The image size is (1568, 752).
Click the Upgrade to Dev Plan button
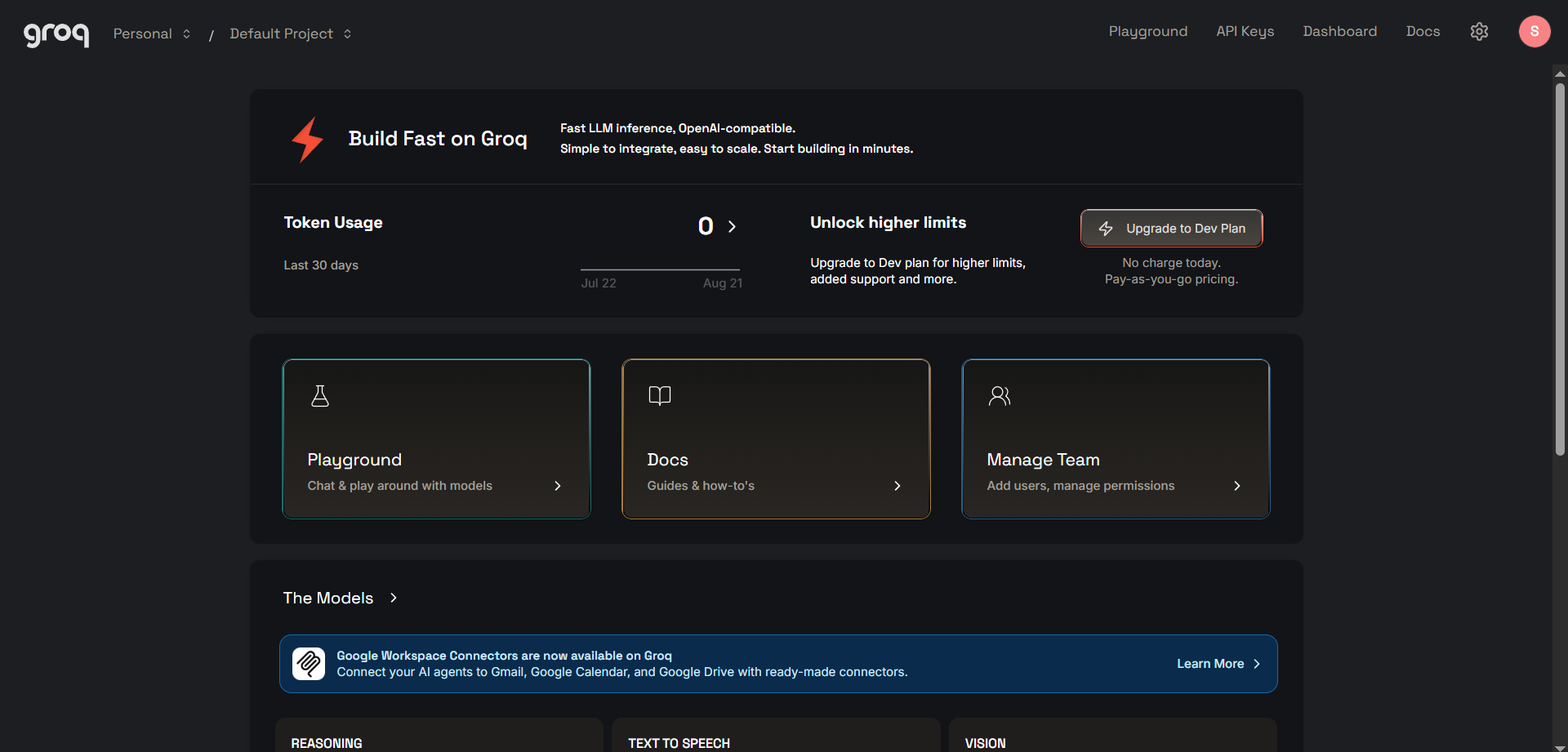[x=1171, y=229]
